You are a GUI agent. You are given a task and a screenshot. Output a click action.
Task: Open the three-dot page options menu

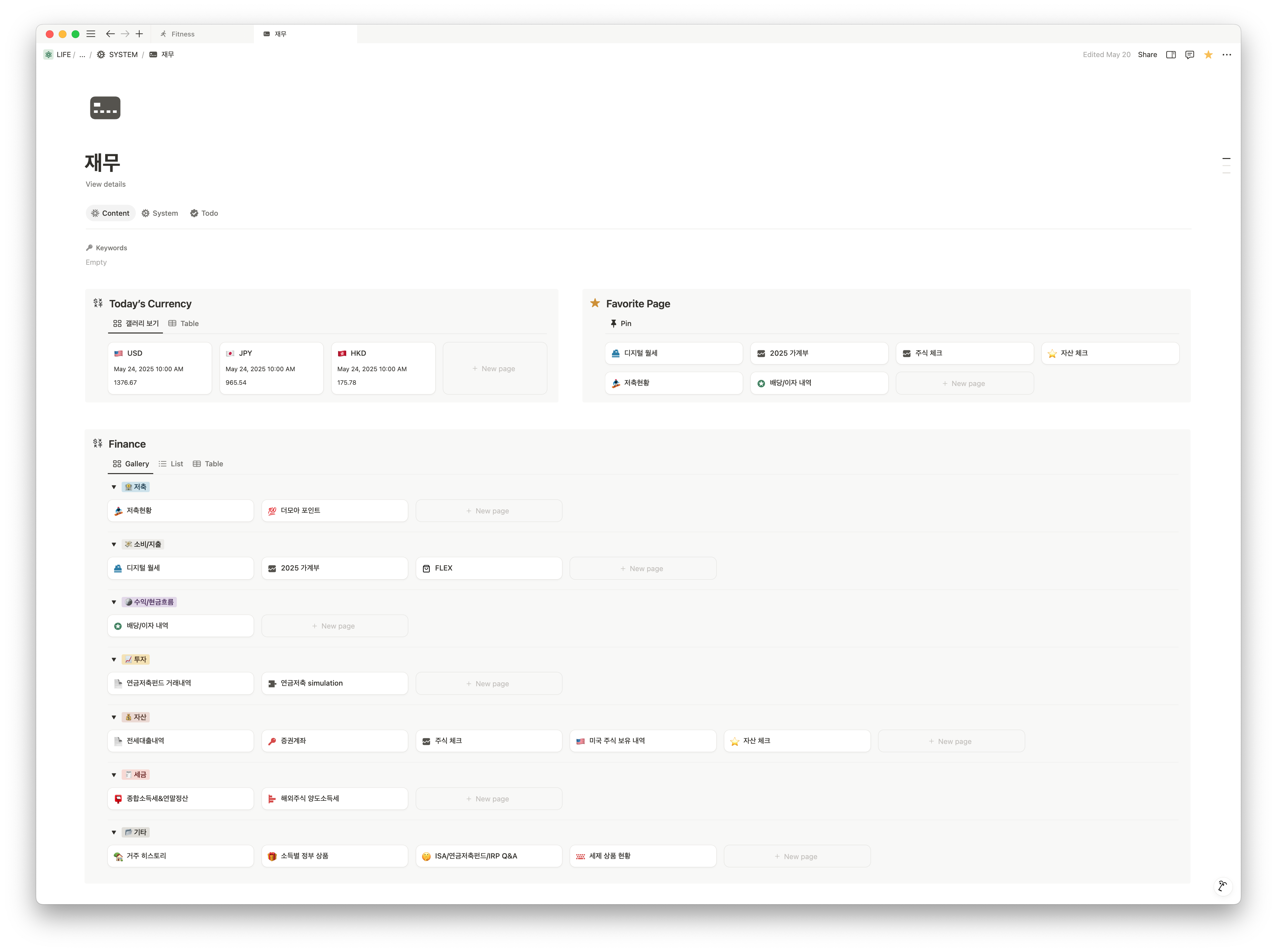[x=1227, y=55]
